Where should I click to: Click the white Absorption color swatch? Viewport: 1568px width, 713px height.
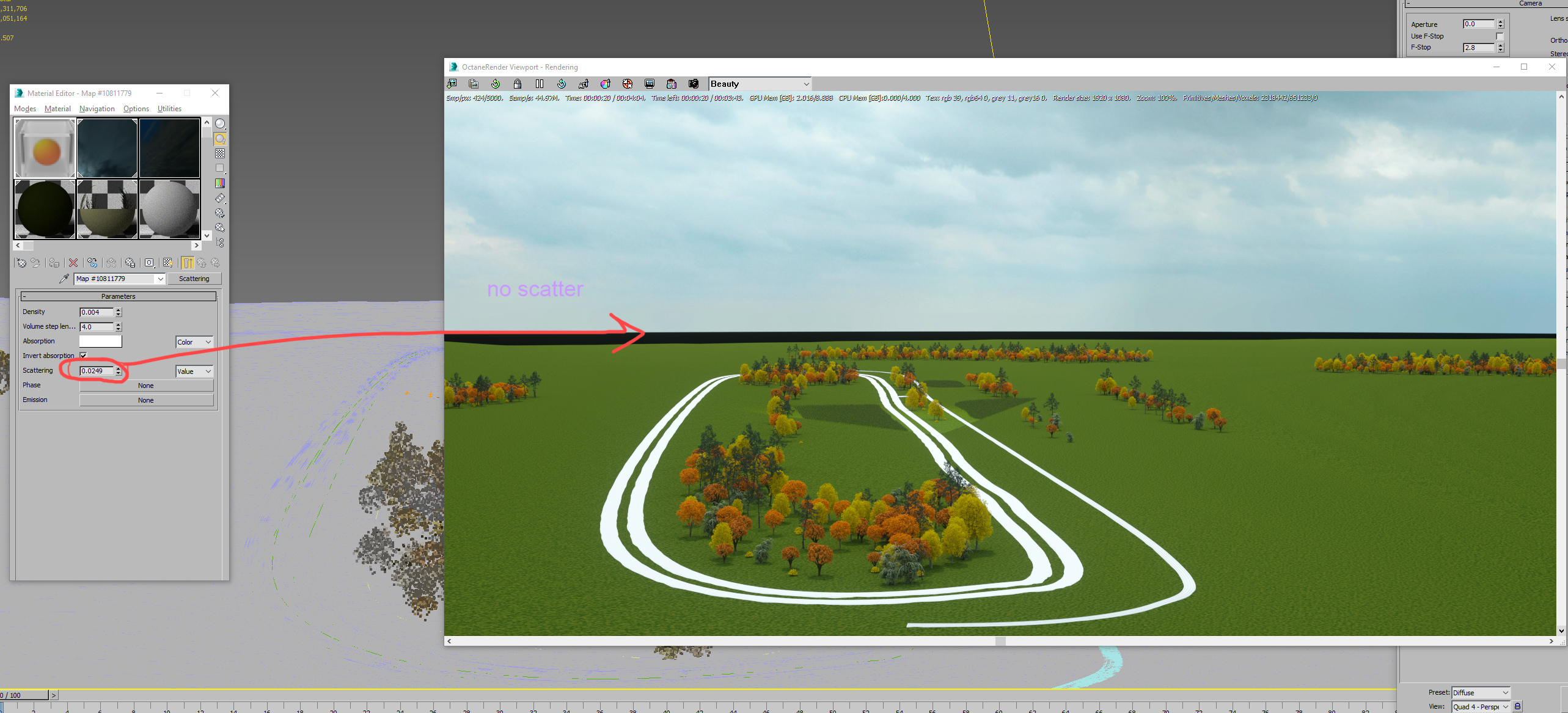(x=100, y=342)
